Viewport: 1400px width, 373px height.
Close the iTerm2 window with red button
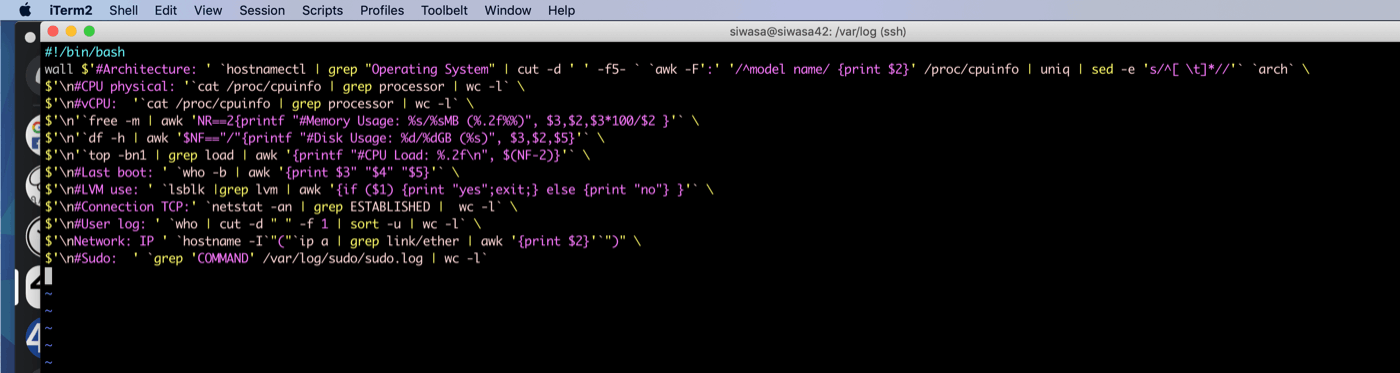click(x=53, y=31)
